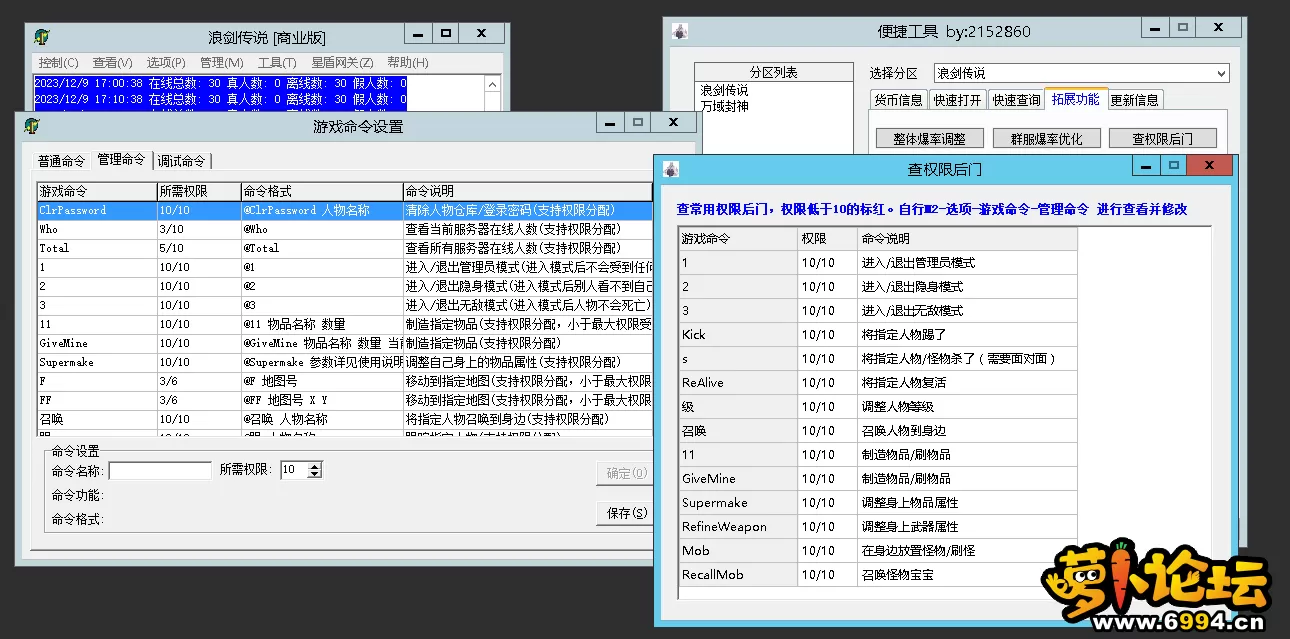The image size is (1290, 639).
Task: Click the log scroll-up arrow in 浪剑传说 window
Action: pyautogui.click(x=493, y=85)
